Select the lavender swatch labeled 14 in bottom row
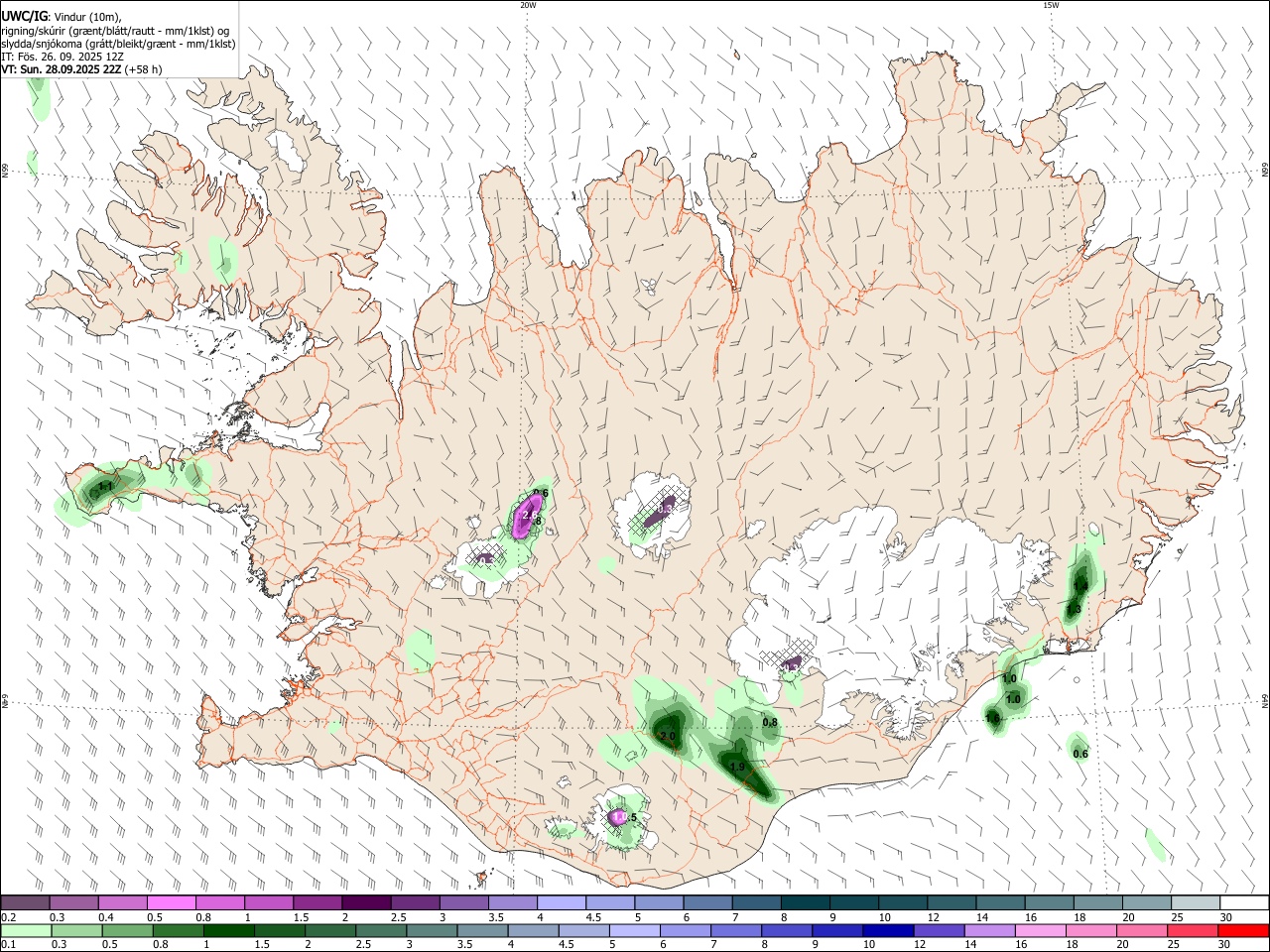Screen dimensions: 1270x952 click(x=988, y=930)
